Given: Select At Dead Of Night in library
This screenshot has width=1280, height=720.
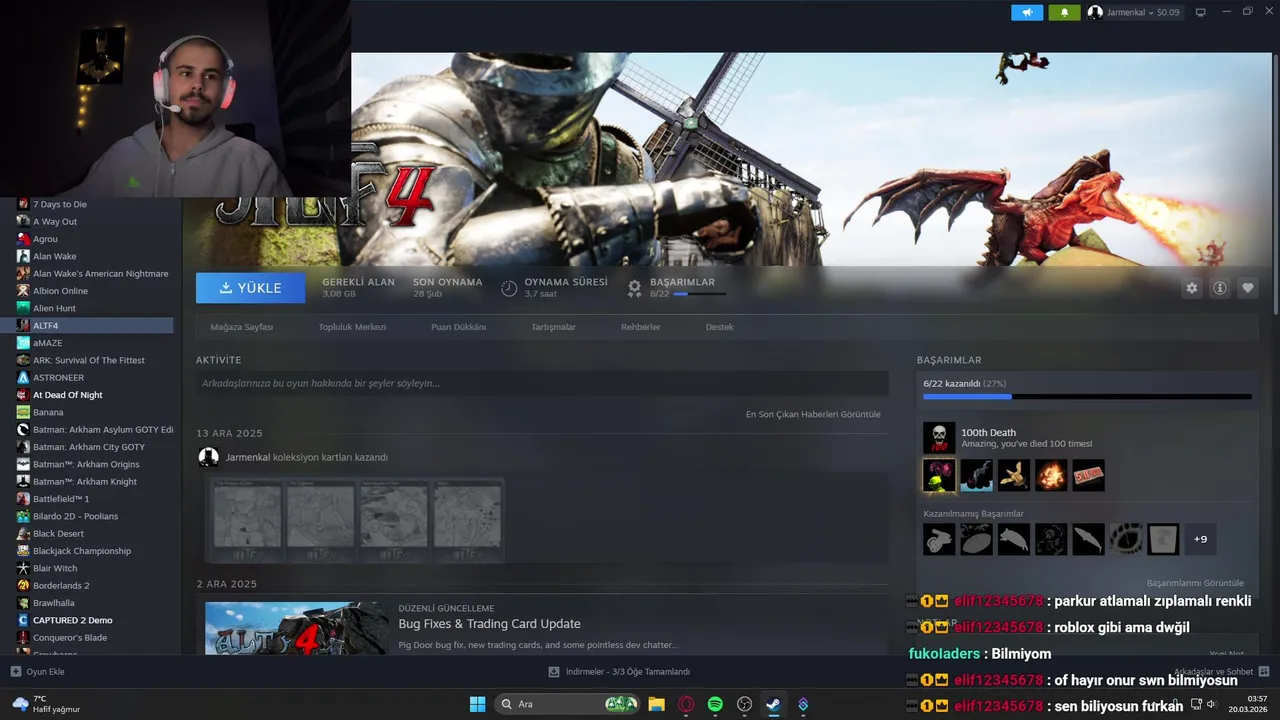Looking at the screenshot, I should [95, 395].
